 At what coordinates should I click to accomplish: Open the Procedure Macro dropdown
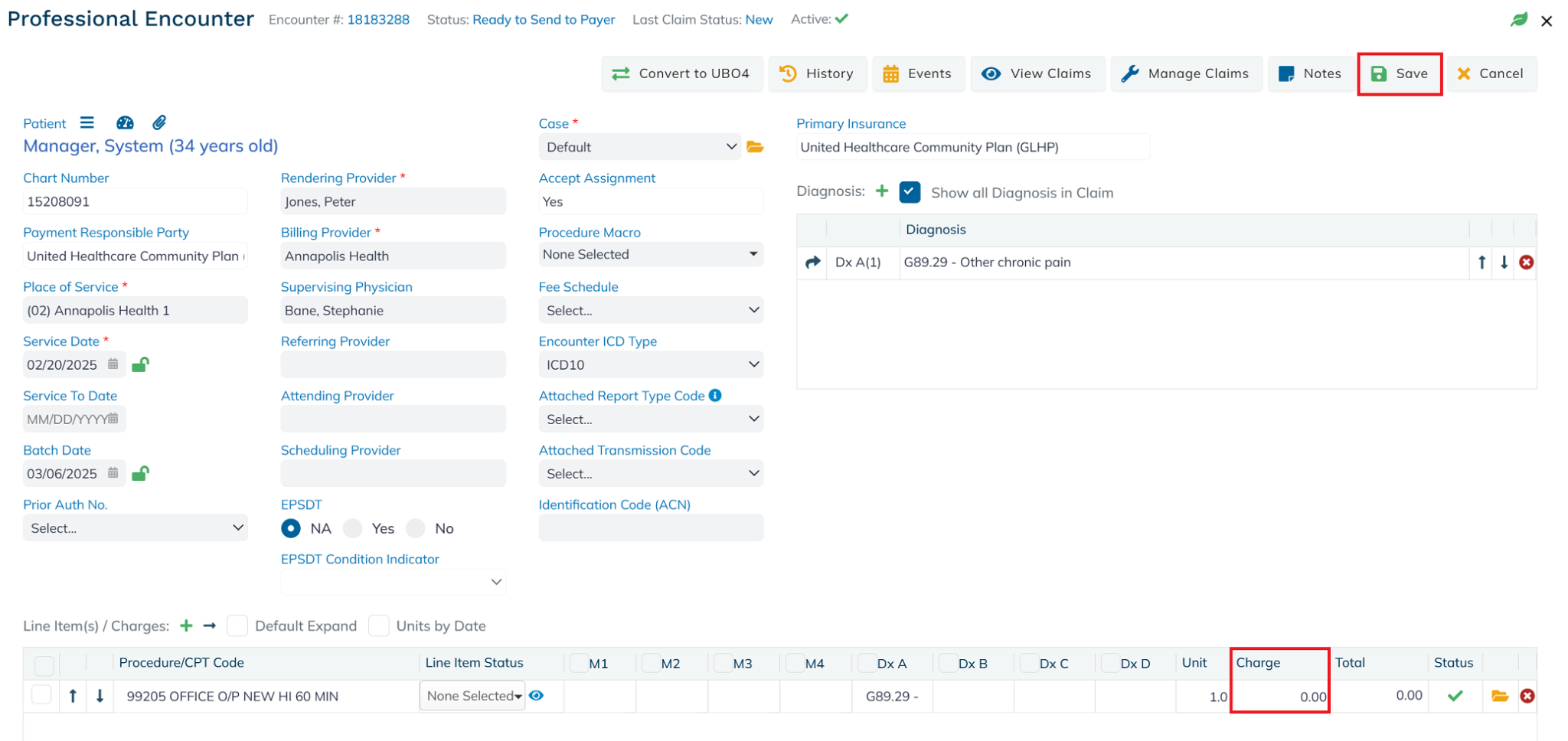[x=651, y=255]
